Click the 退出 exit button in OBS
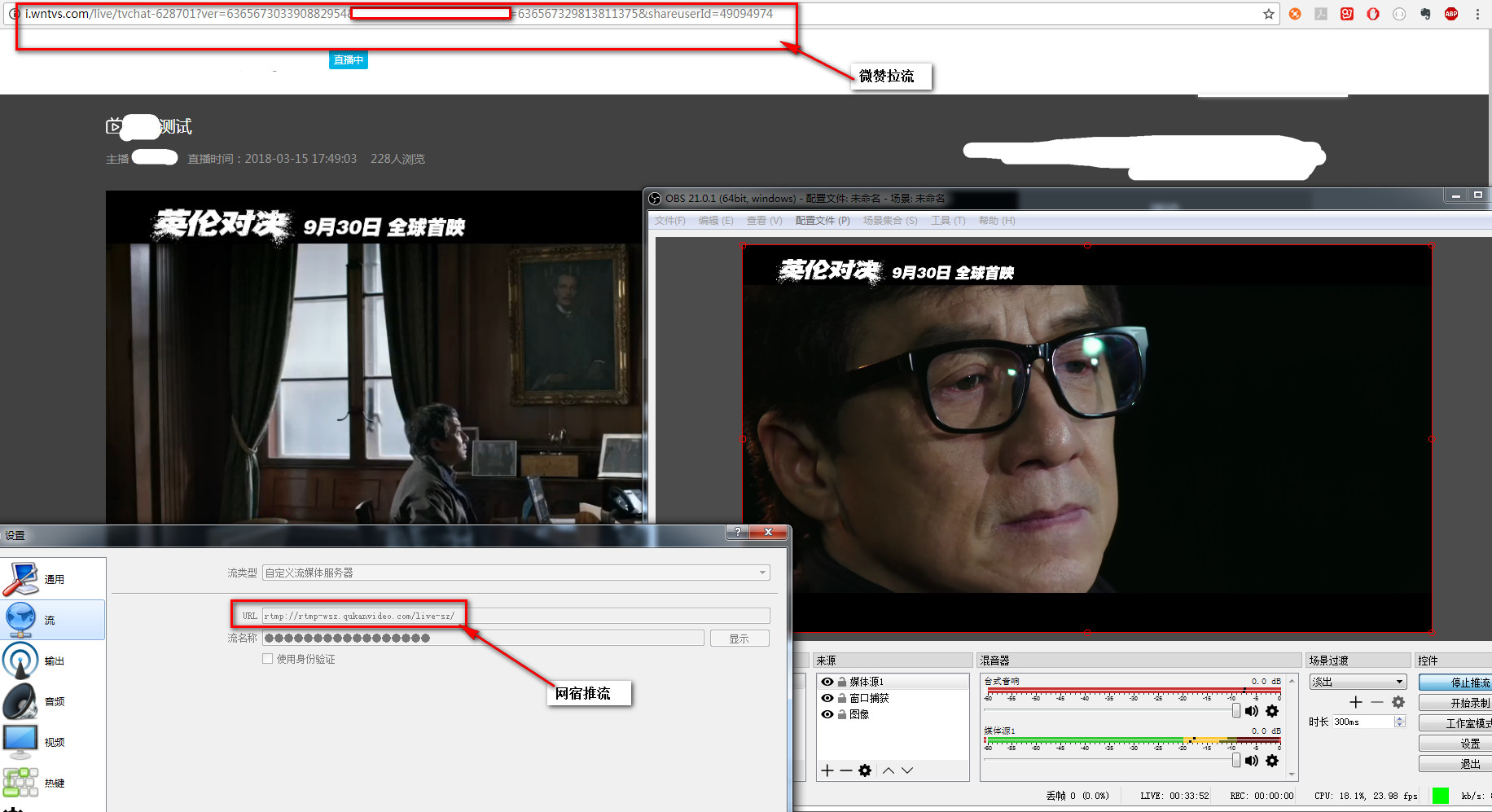The height and width of the screenshot is (812, 1492). click(1455, 764)
